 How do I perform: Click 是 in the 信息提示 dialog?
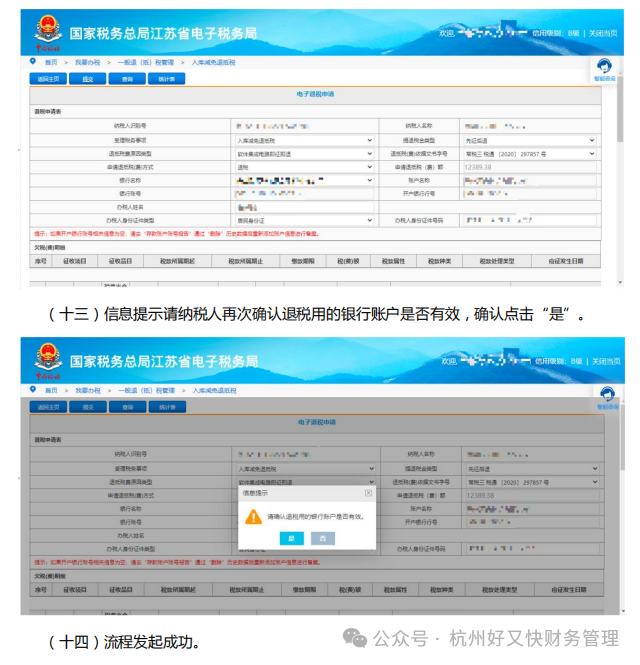[x=292, y=538]
